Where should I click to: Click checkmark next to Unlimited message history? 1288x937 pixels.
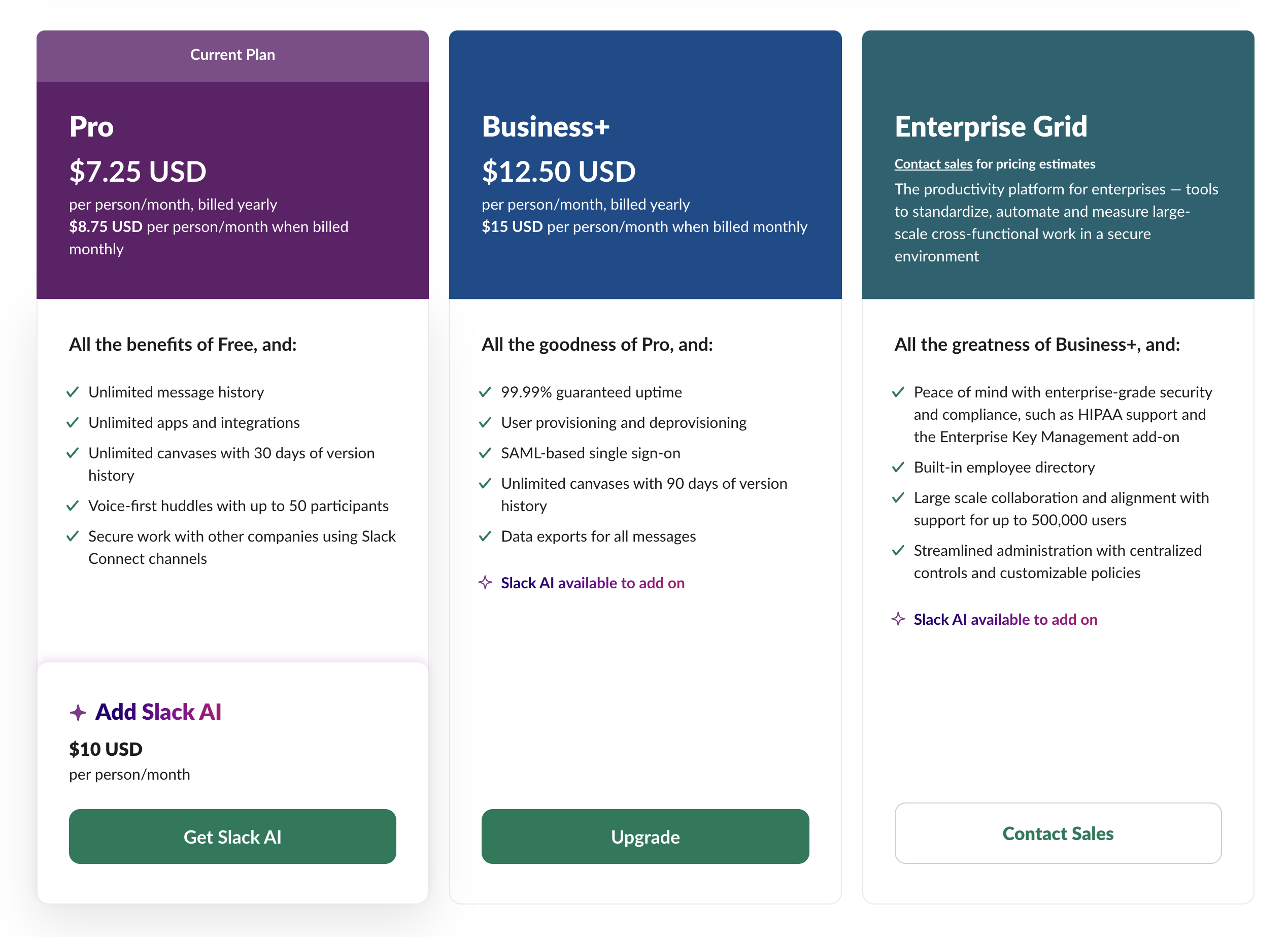pyautogui.click(x=73, y=392)
